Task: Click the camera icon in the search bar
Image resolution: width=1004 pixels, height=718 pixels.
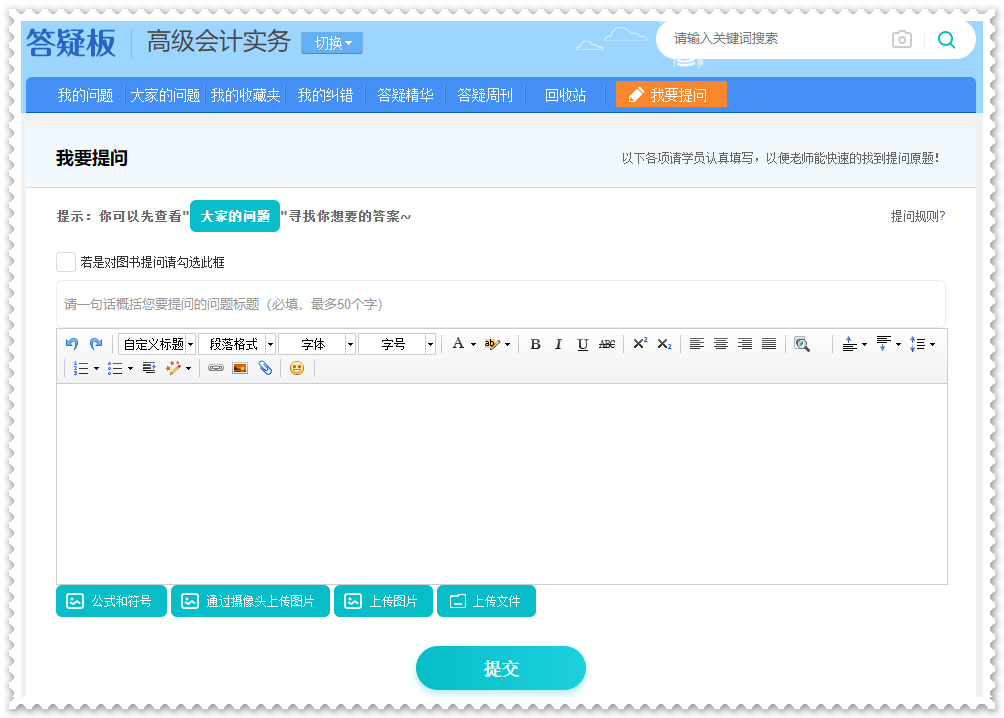Action: pos(901,39)
